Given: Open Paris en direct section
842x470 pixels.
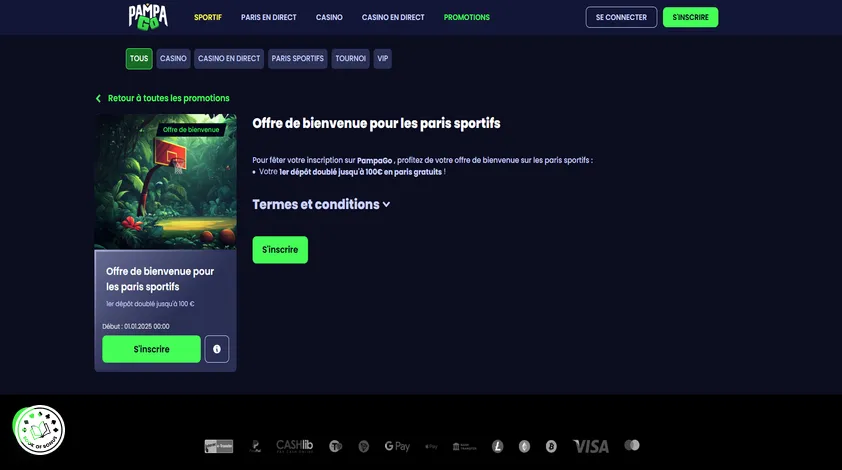Looking at the screenshot, I should 268,17.
